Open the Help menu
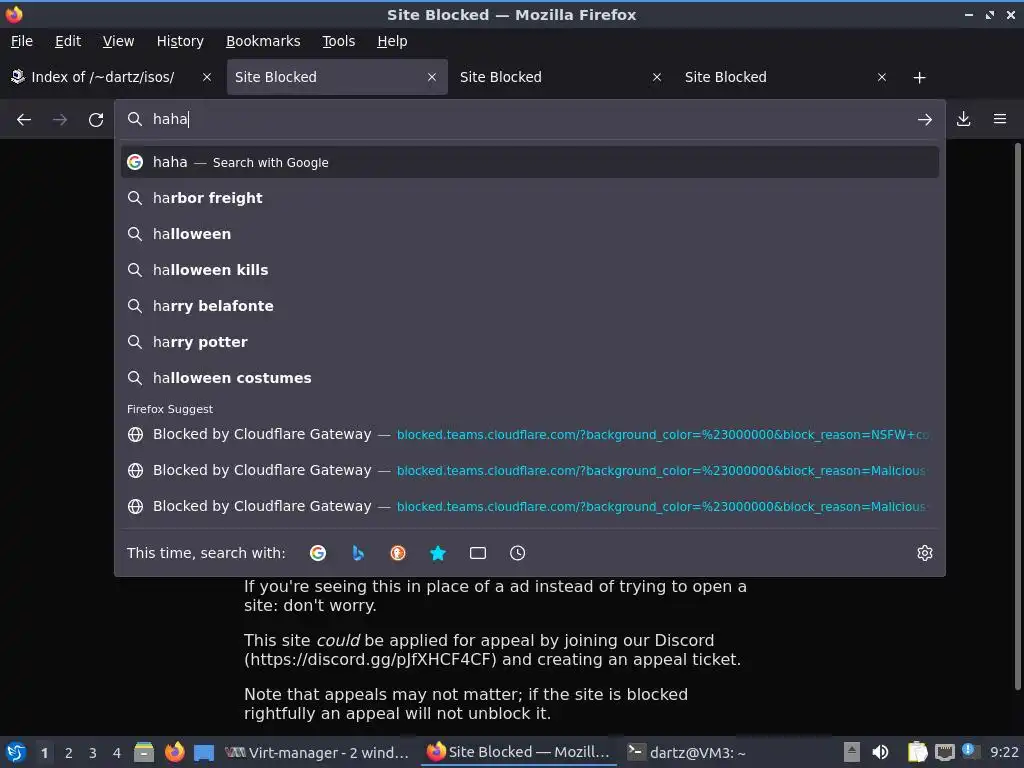This screenshot has height=768, width=1024. click(x=392, y=41)
